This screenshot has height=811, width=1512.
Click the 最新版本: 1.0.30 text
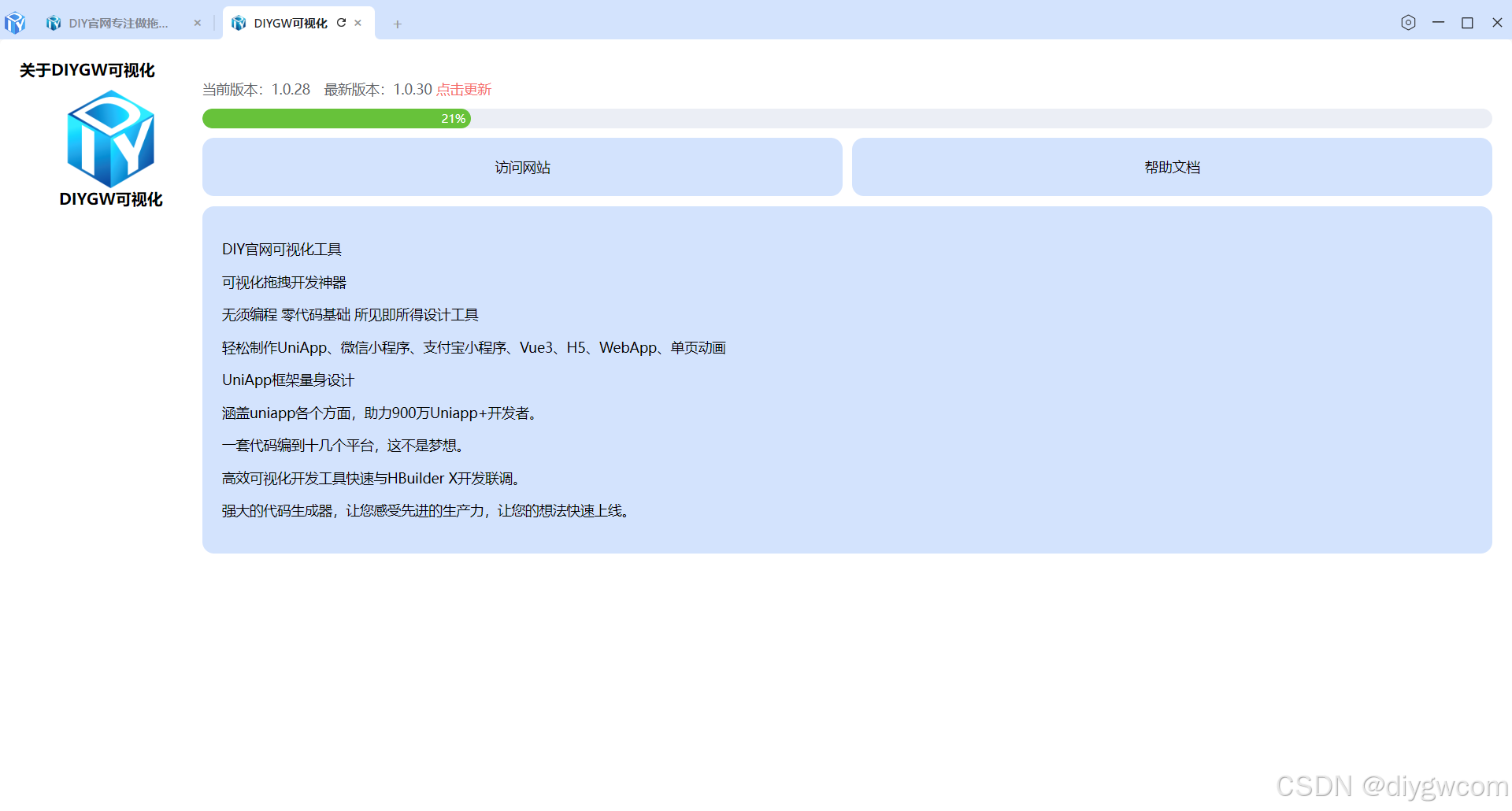(x=378, y=90)
